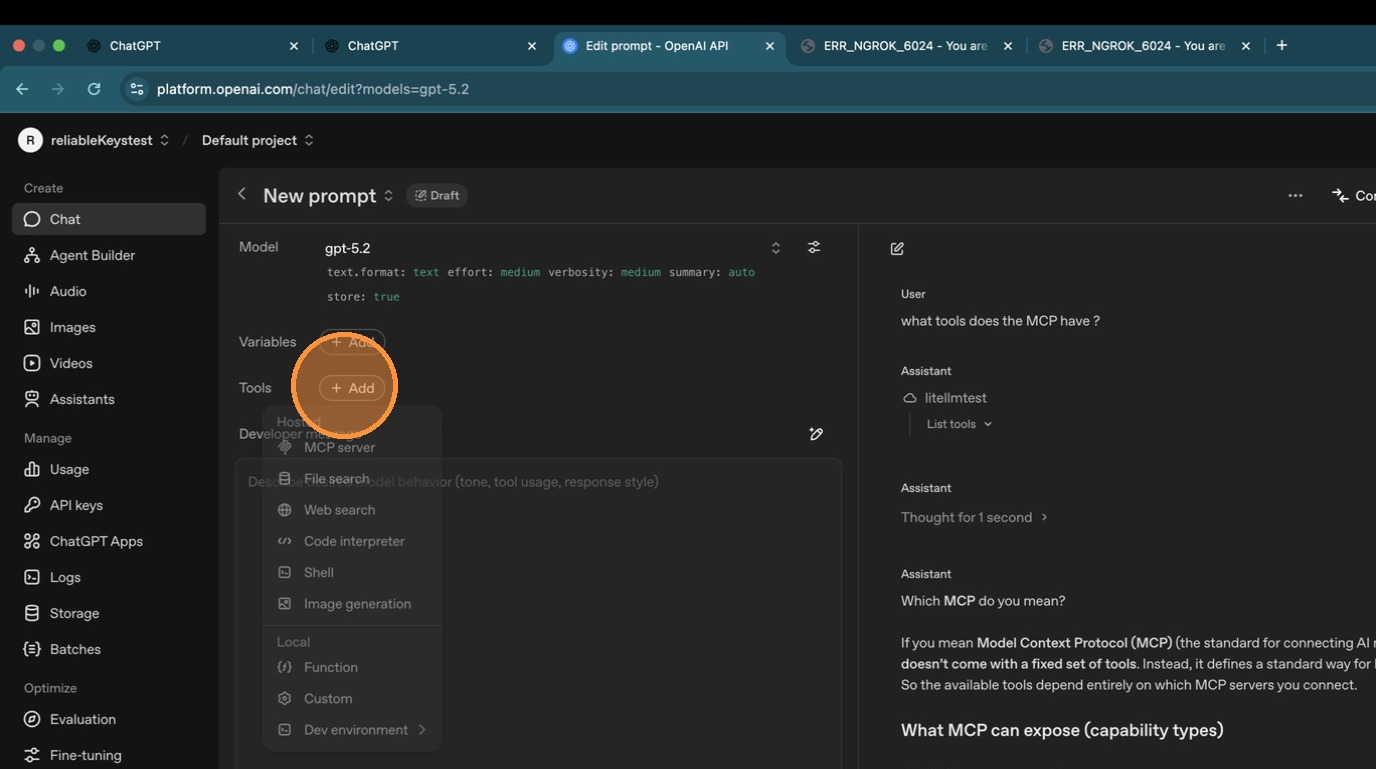Click the browser back arrow
The image size is (1376, 769).
click(22, 89)
